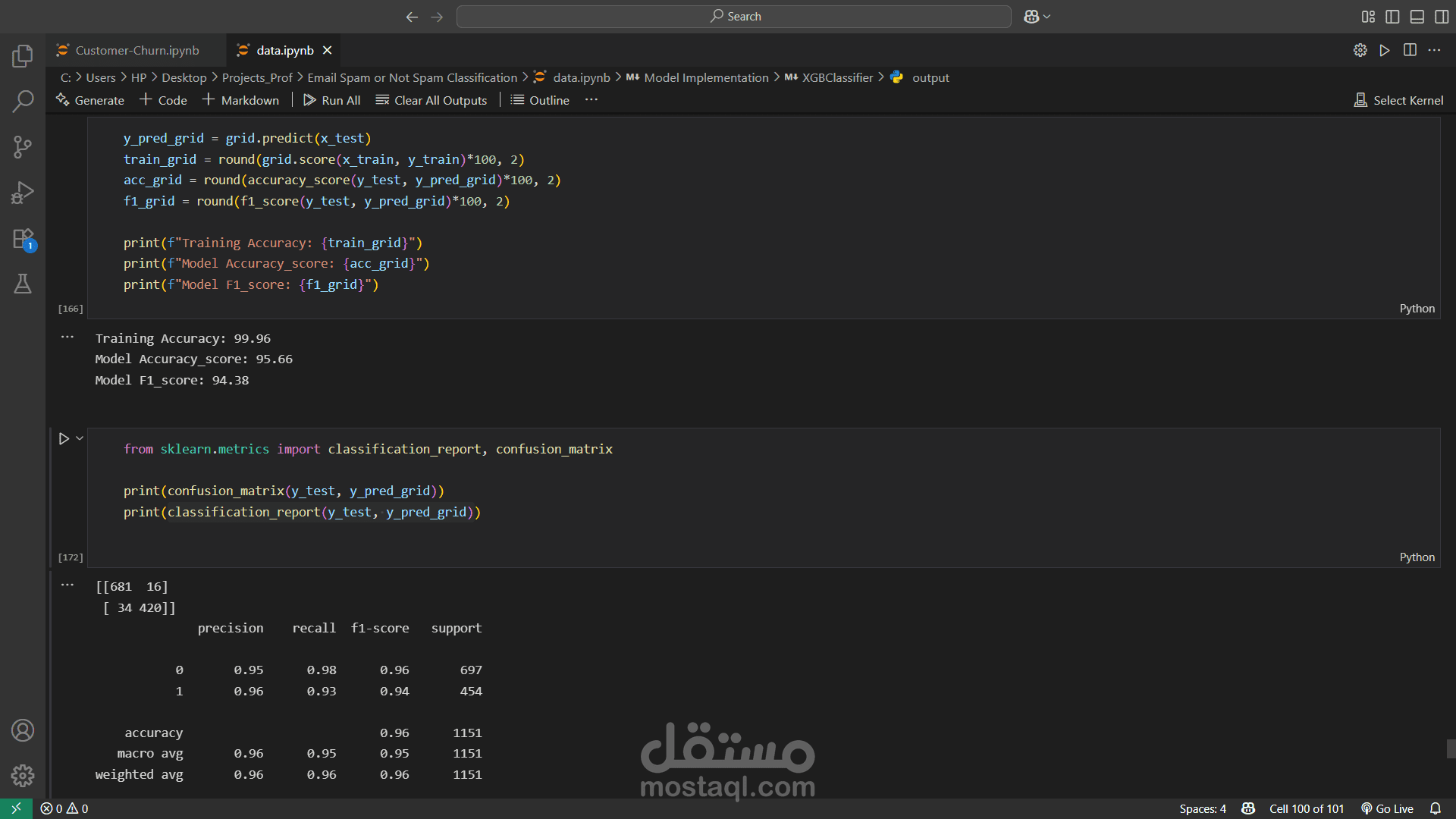Click Copilot status bar icon
Screen dimensions: 1456x819
pos(1248,808)
